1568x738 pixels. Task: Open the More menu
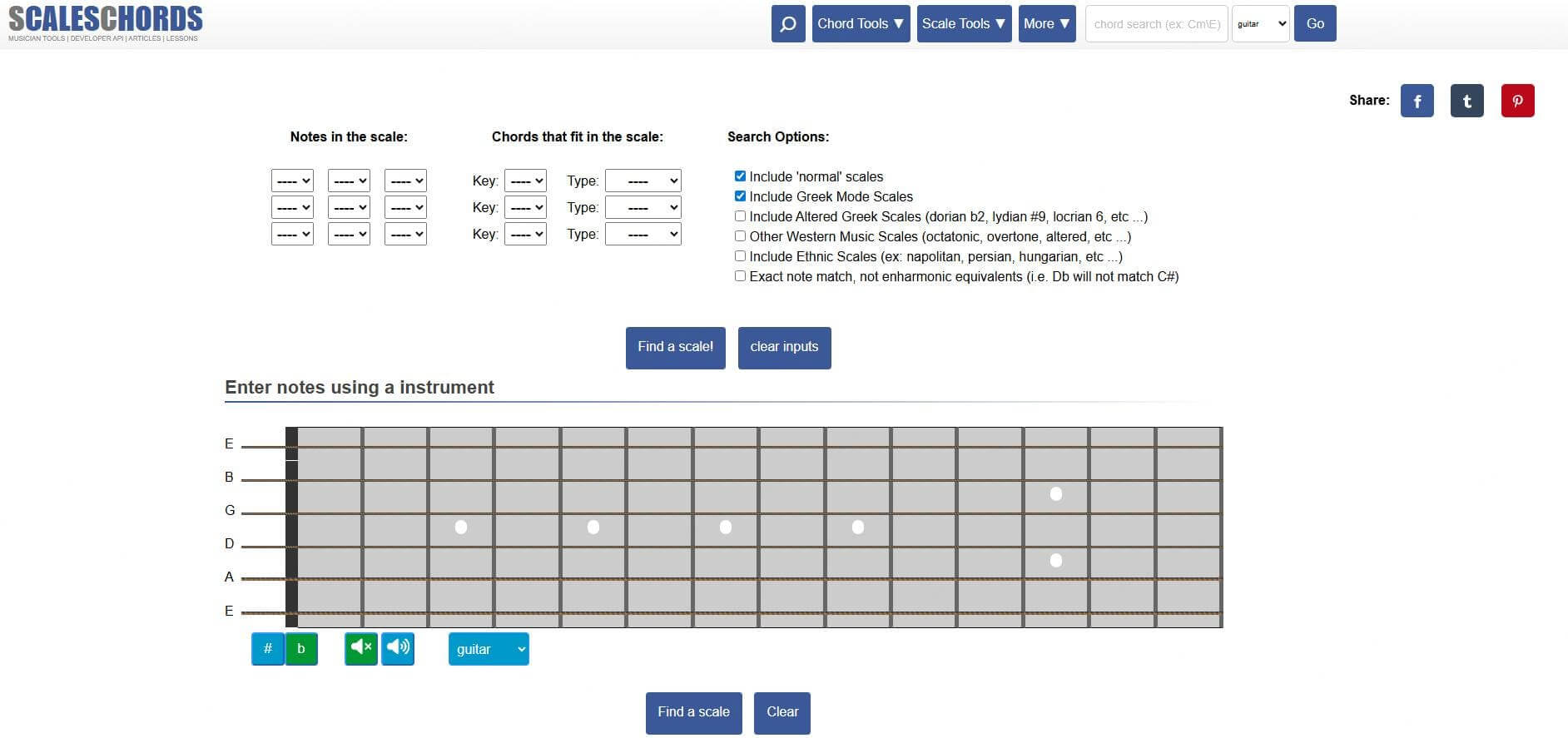tap(1047, 23)
